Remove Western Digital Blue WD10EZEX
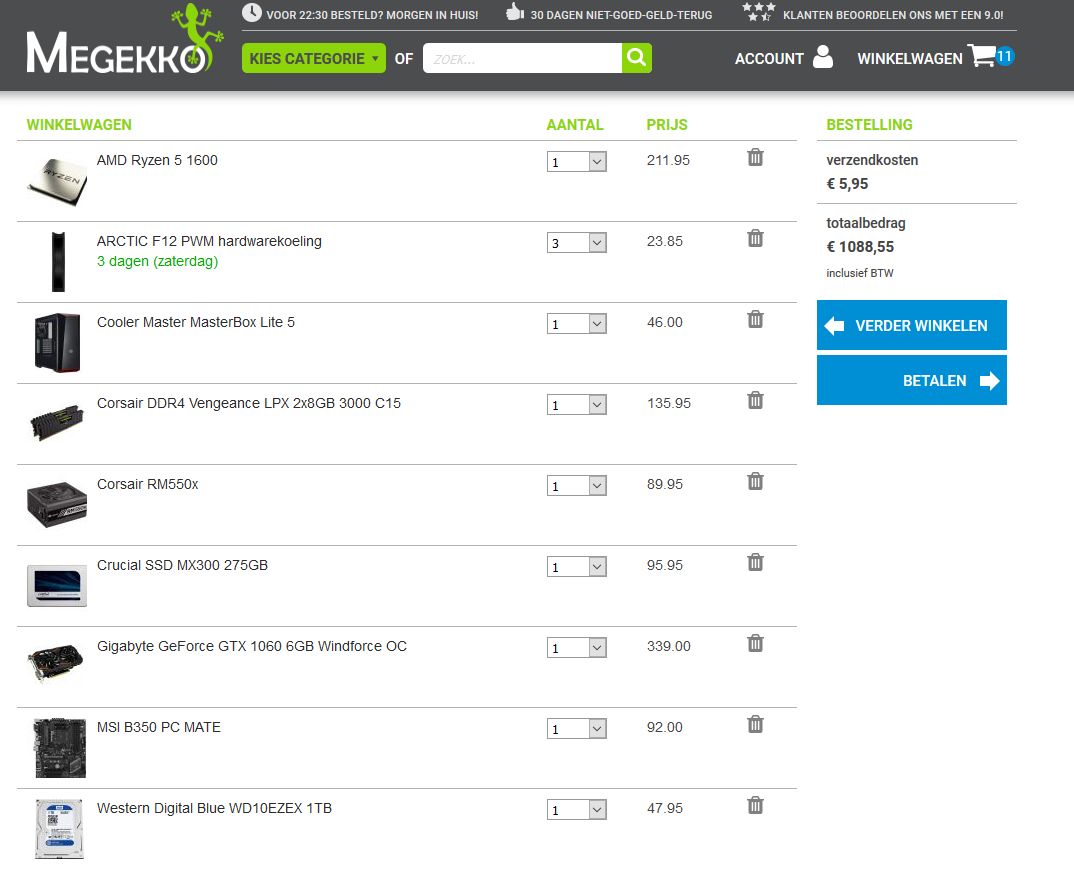This screenshot has height=877, width=1074. click(x=755, y=804)
